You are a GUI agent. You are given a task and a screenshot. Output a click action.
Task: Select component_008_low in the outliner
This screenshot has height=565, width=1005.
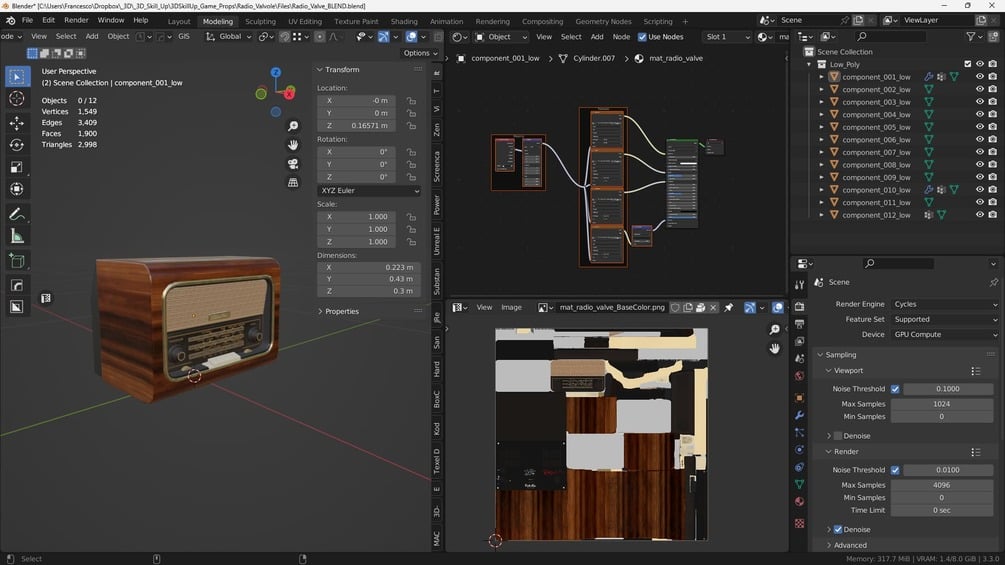pos(876,165)
